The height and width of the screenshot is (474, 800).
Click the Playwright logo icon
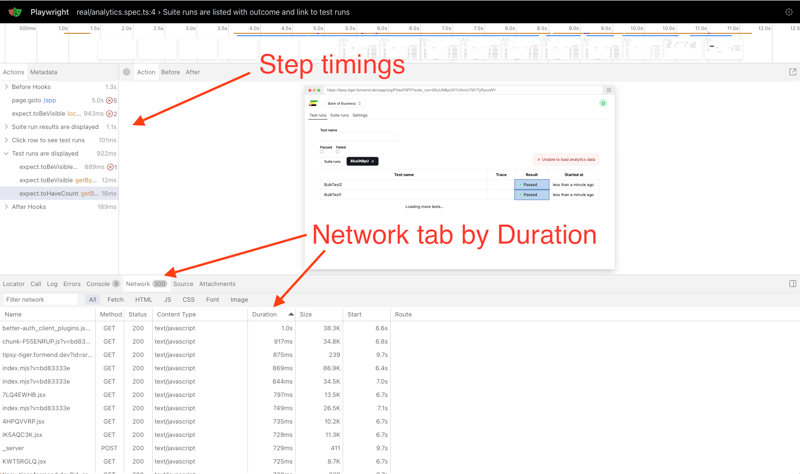click(x=15, y=12)
